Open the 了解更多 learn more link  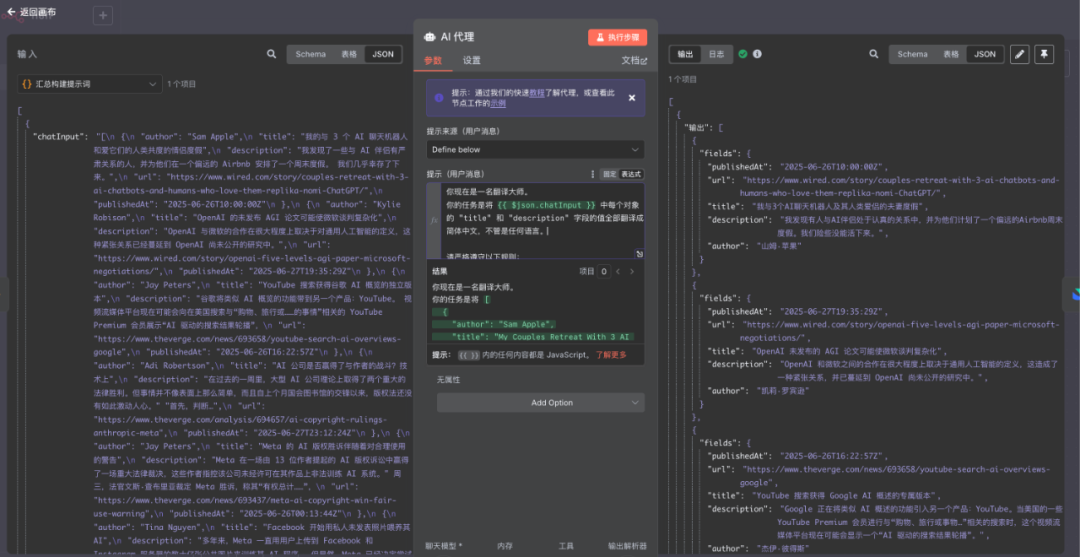(612, 355)
